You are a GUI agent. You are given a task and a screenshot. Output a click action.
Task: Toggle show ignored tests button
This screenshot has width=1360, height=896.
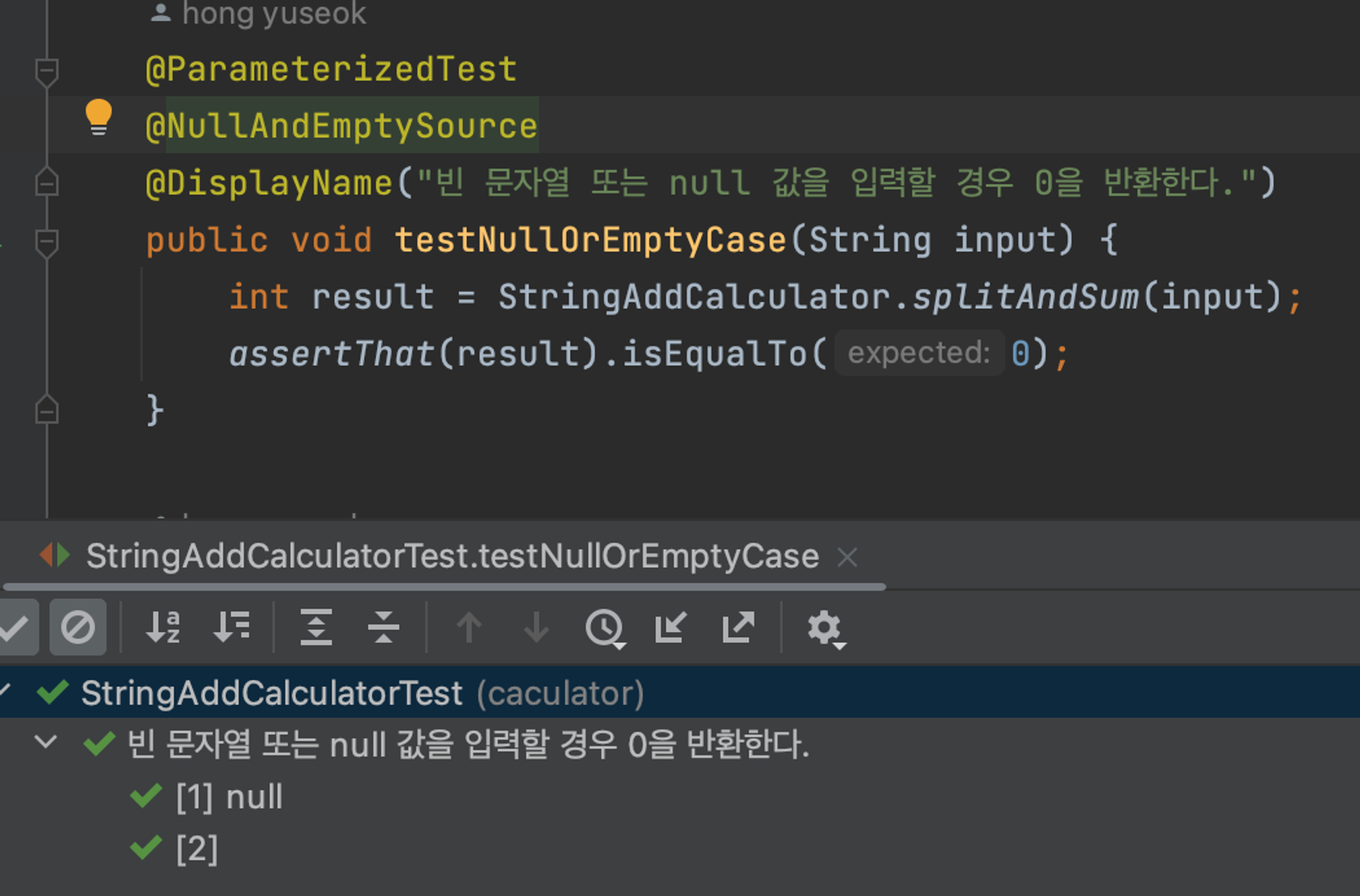(x=78, y=627)
